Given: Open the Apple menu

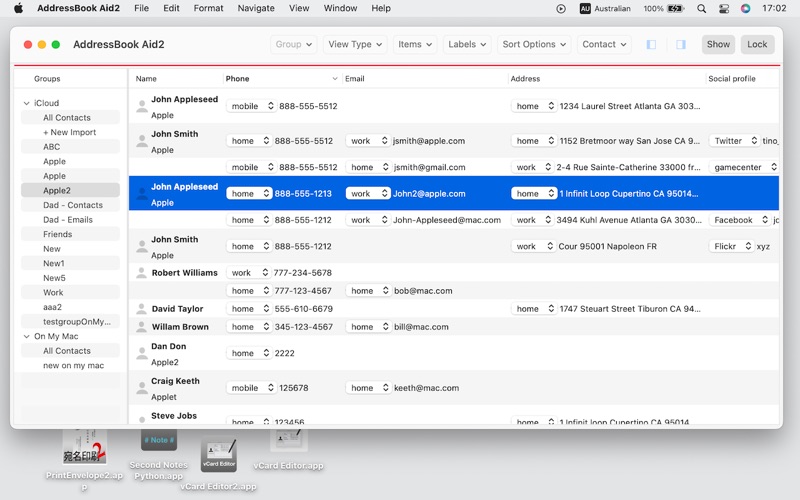Looking at the screenshot, I should pos(18,8).
